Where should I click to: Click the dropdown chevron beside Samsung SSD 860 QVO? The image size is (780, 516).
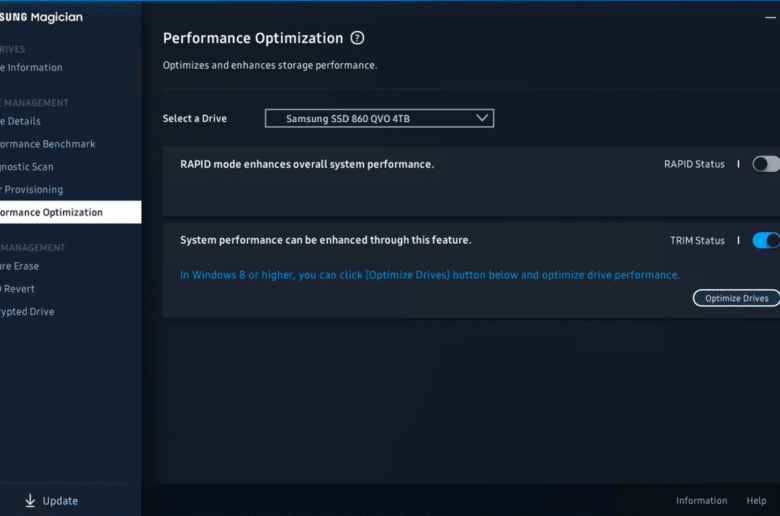pyautogui.click(x=482, y=118)
